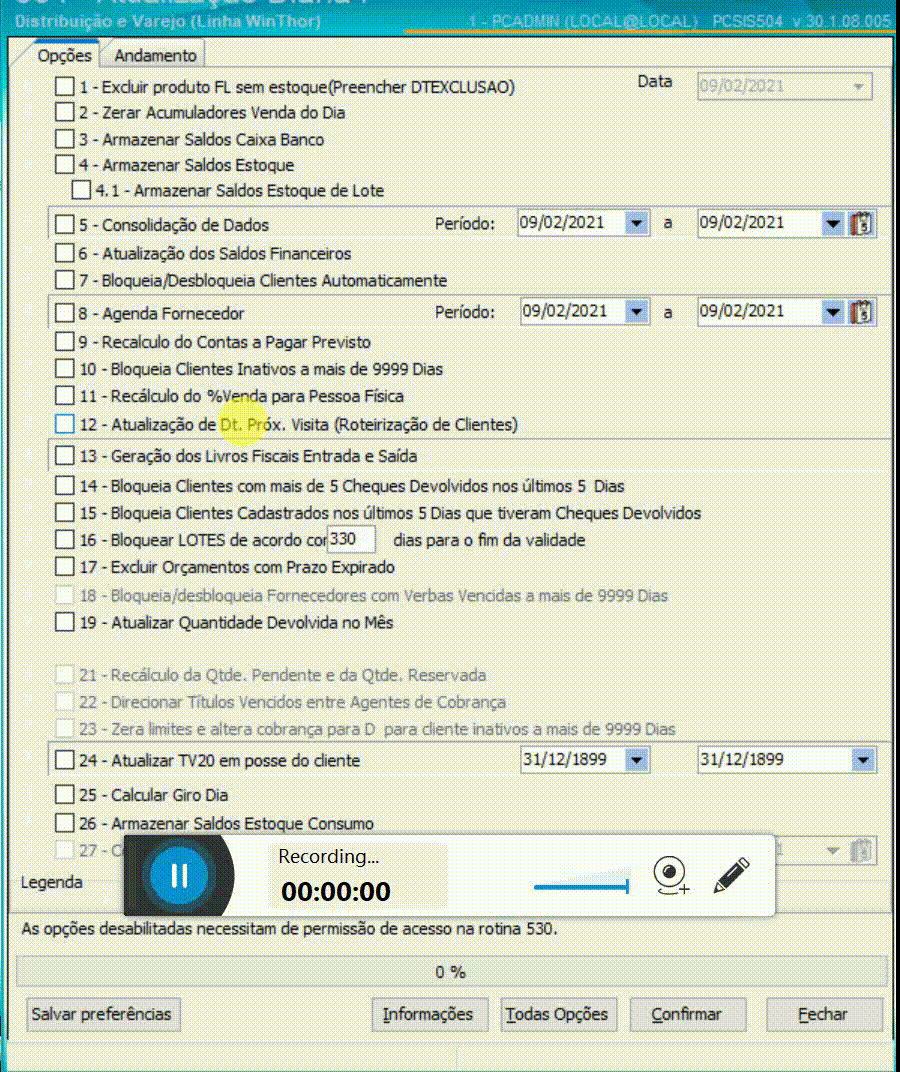Open Consolidação de Dados start date dropdown
The height and width of the screenshot is (1072, 900).
[637, 223]
